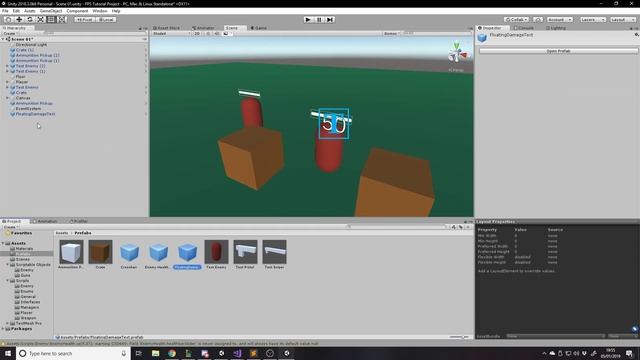The image size is (640, 360).
Task: Select FloatingDamageText in Hierarchy
Action: (35, 114)
